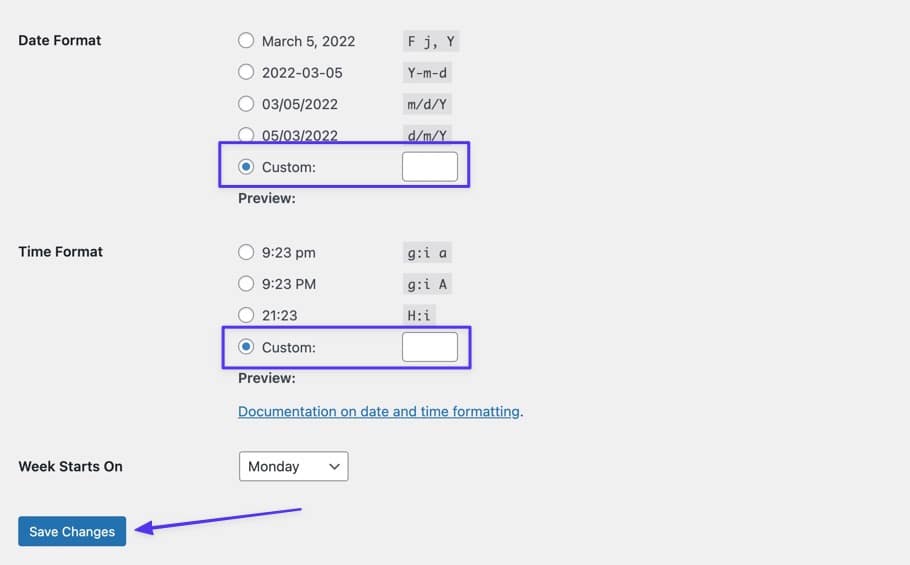
Task: Click the "g:i a" lowercase format code
Action: pyautogui.click(x=426, y=252)
